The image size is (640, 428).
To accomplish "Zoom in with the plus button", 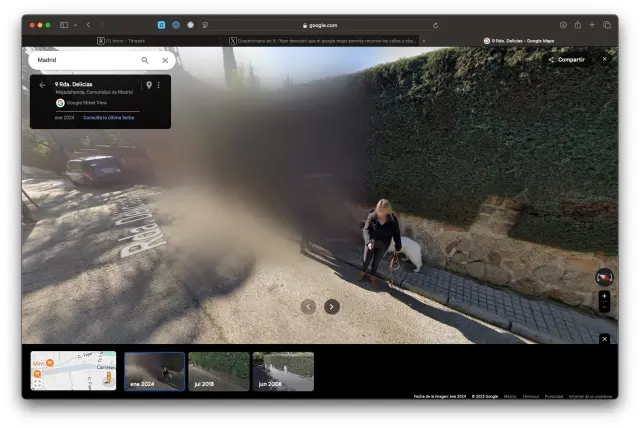I will point(604,296).
